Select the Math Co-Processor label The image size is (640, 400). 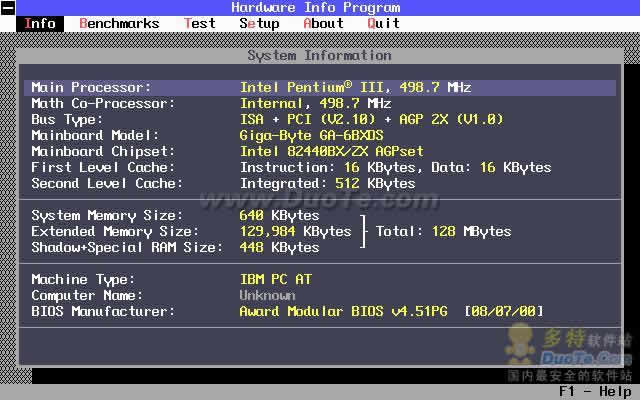click(103, 103)
